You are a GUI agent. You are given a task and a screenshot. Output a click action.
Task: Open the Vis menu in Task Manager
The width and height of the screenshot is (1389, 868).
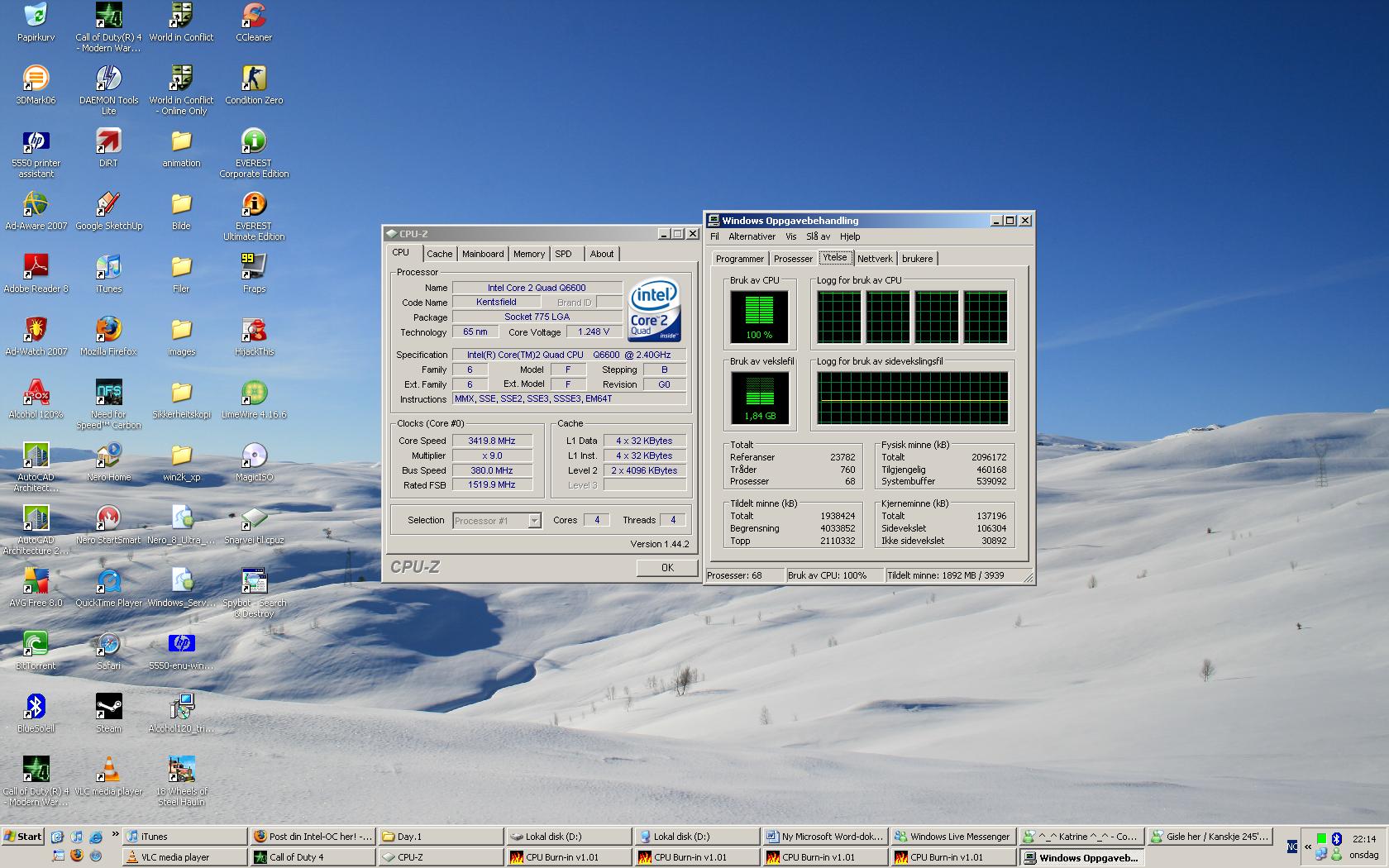[790, 236]
